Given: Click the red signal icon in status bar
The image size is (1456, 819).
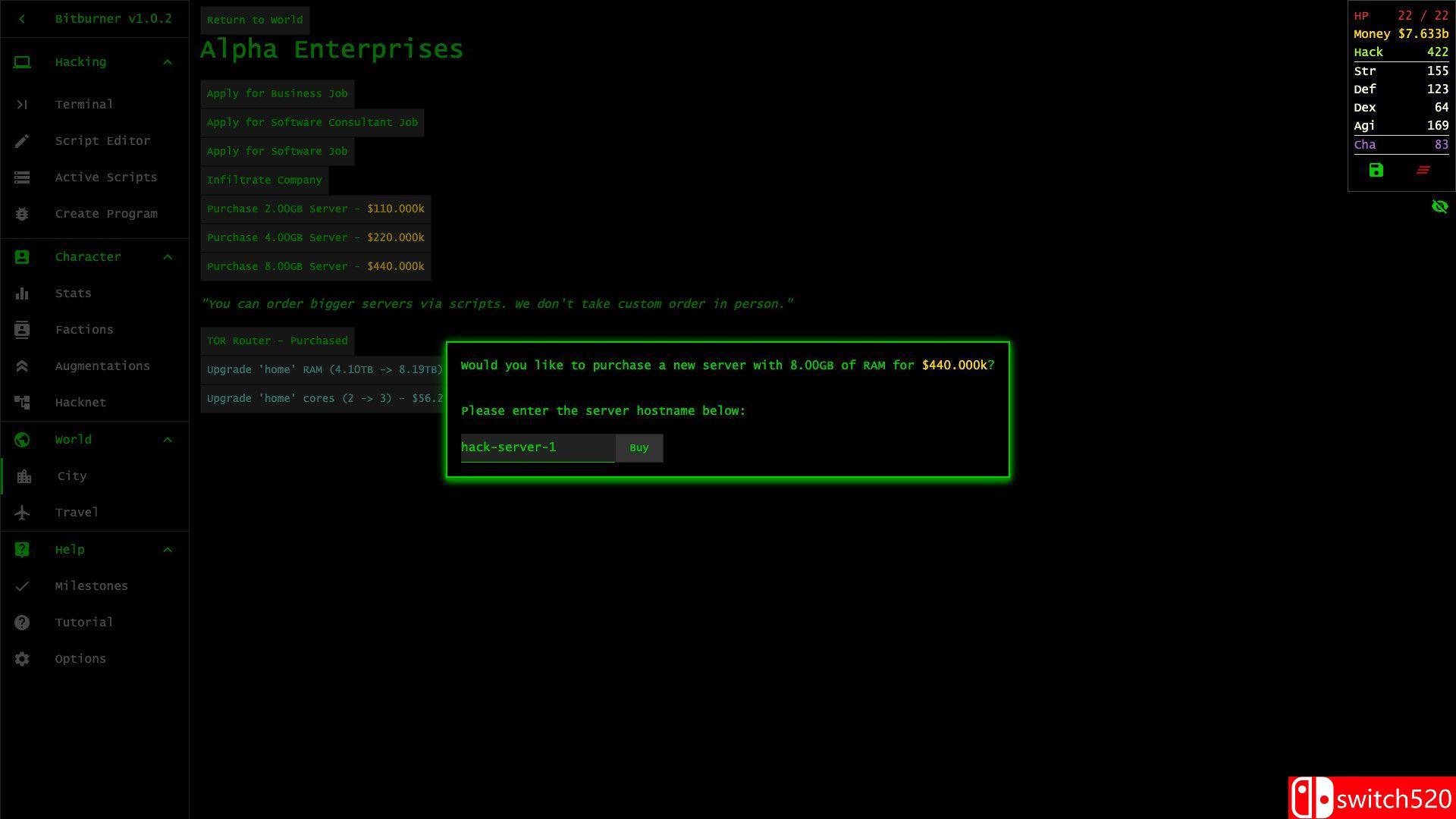Looking at the screenshot, I should click(x=1424, y=170).
